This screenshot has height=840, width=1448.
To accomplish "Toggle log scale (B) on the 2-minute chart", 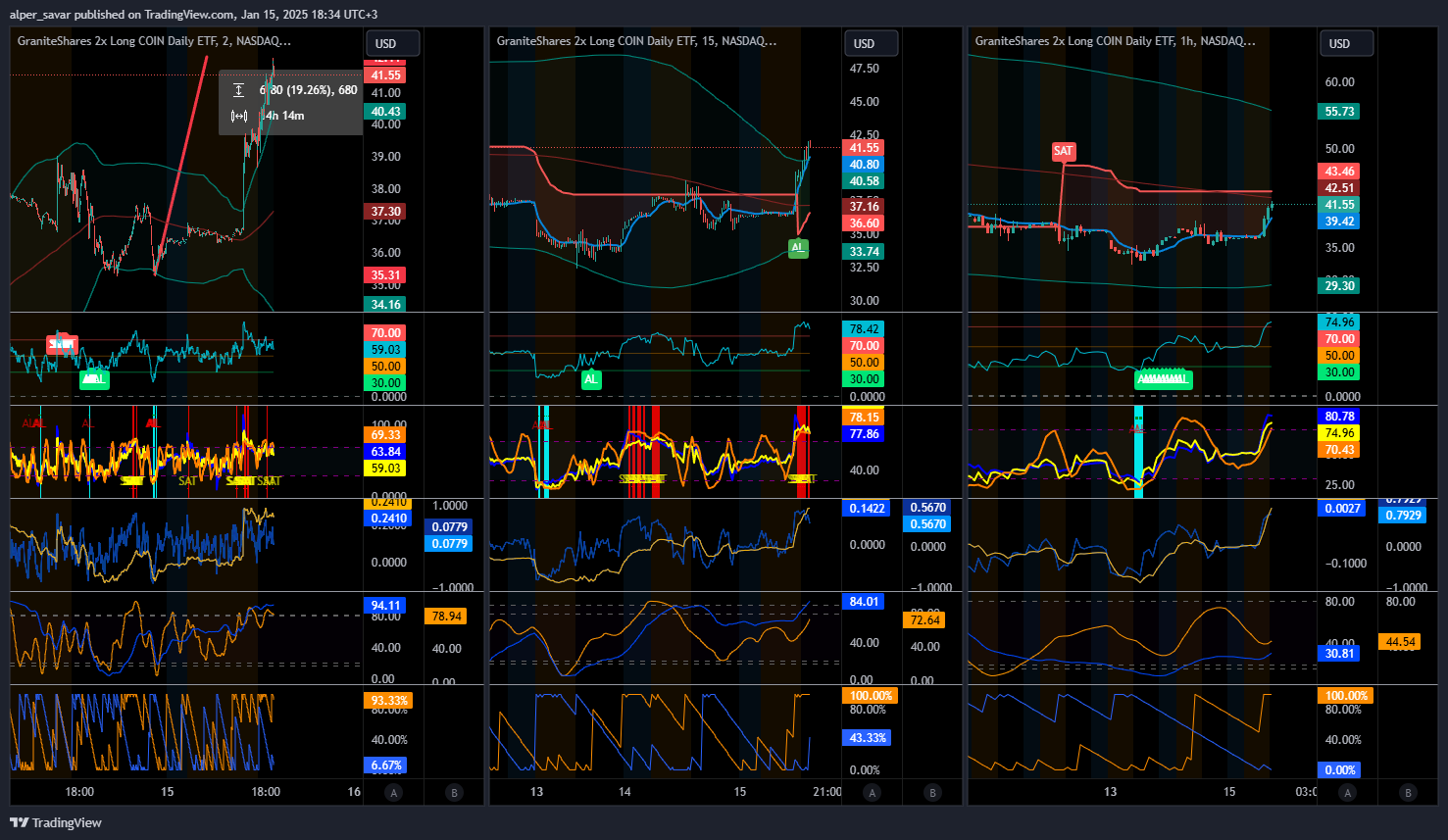I will (x=454, y=793).
